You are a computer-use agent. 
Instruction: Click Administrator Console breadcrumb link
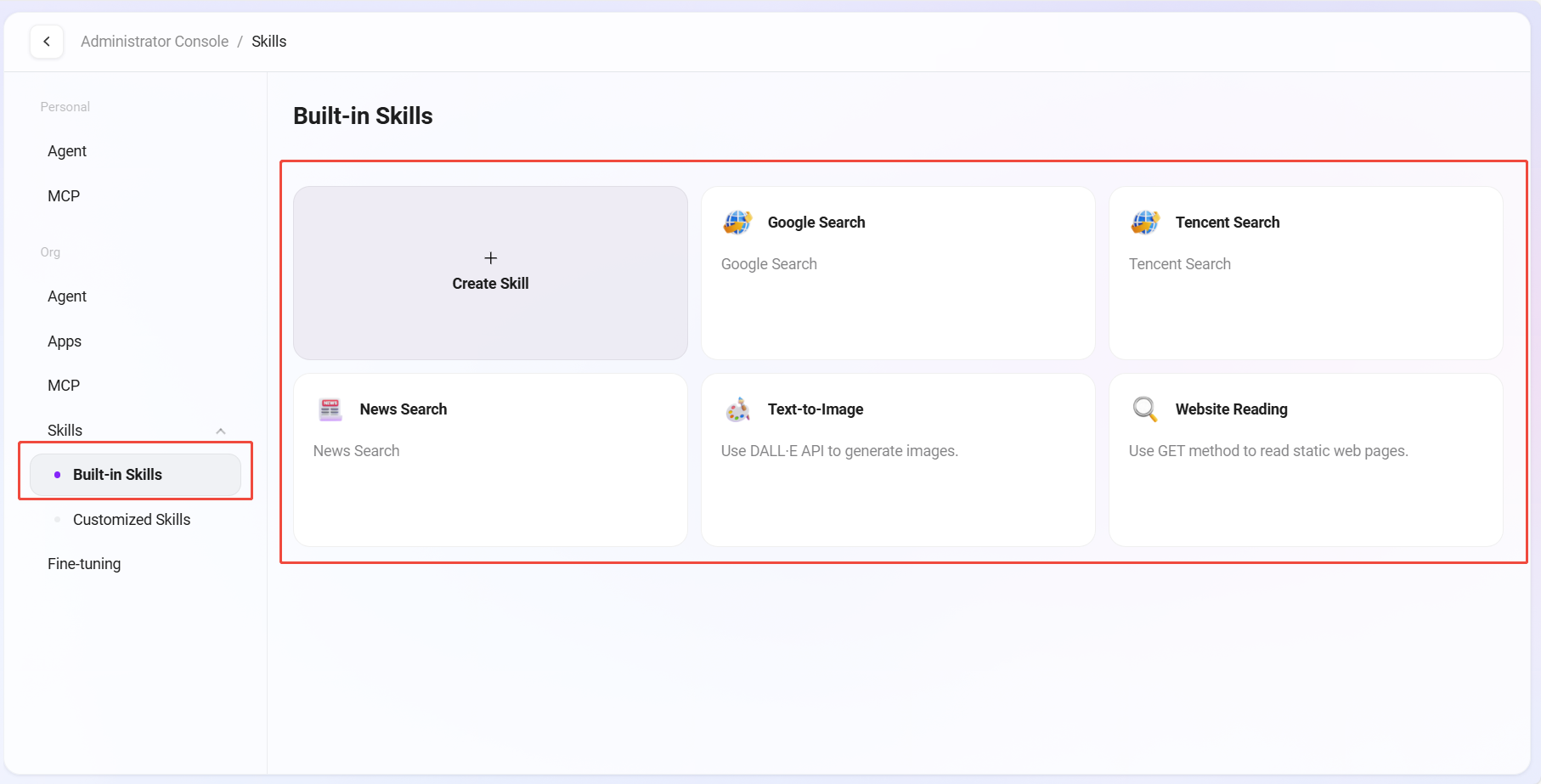click(155, 42)
